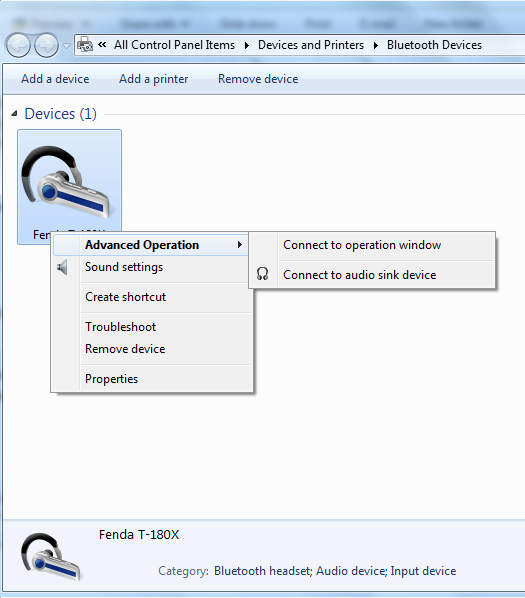525x598 pixels.
Task: Open Advanced Operation menu item
Action: (x=151, y=245)
